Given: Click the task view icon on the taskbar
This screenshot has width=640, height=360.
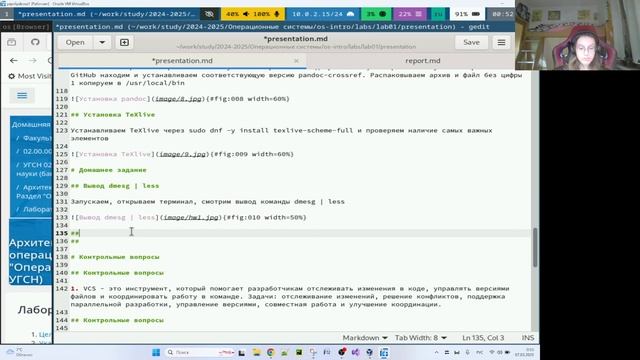Looking at the screenshot, I should click(x=242, y=353).
